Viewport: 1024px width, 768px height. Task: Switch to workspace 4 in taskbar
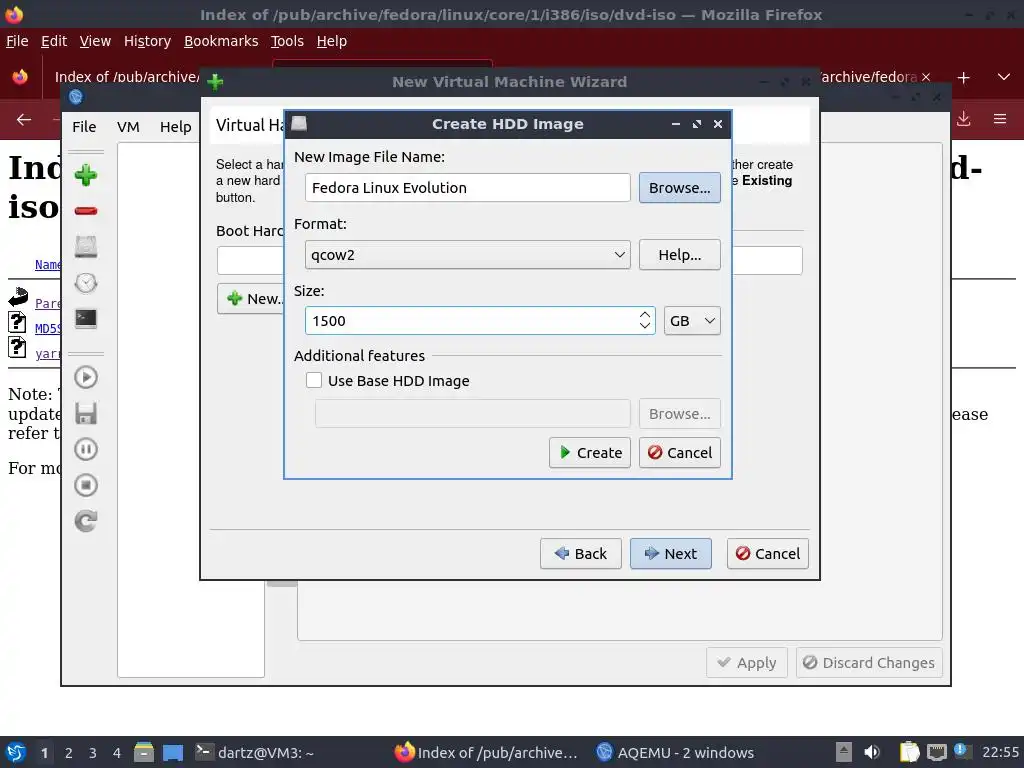point(117,753)
